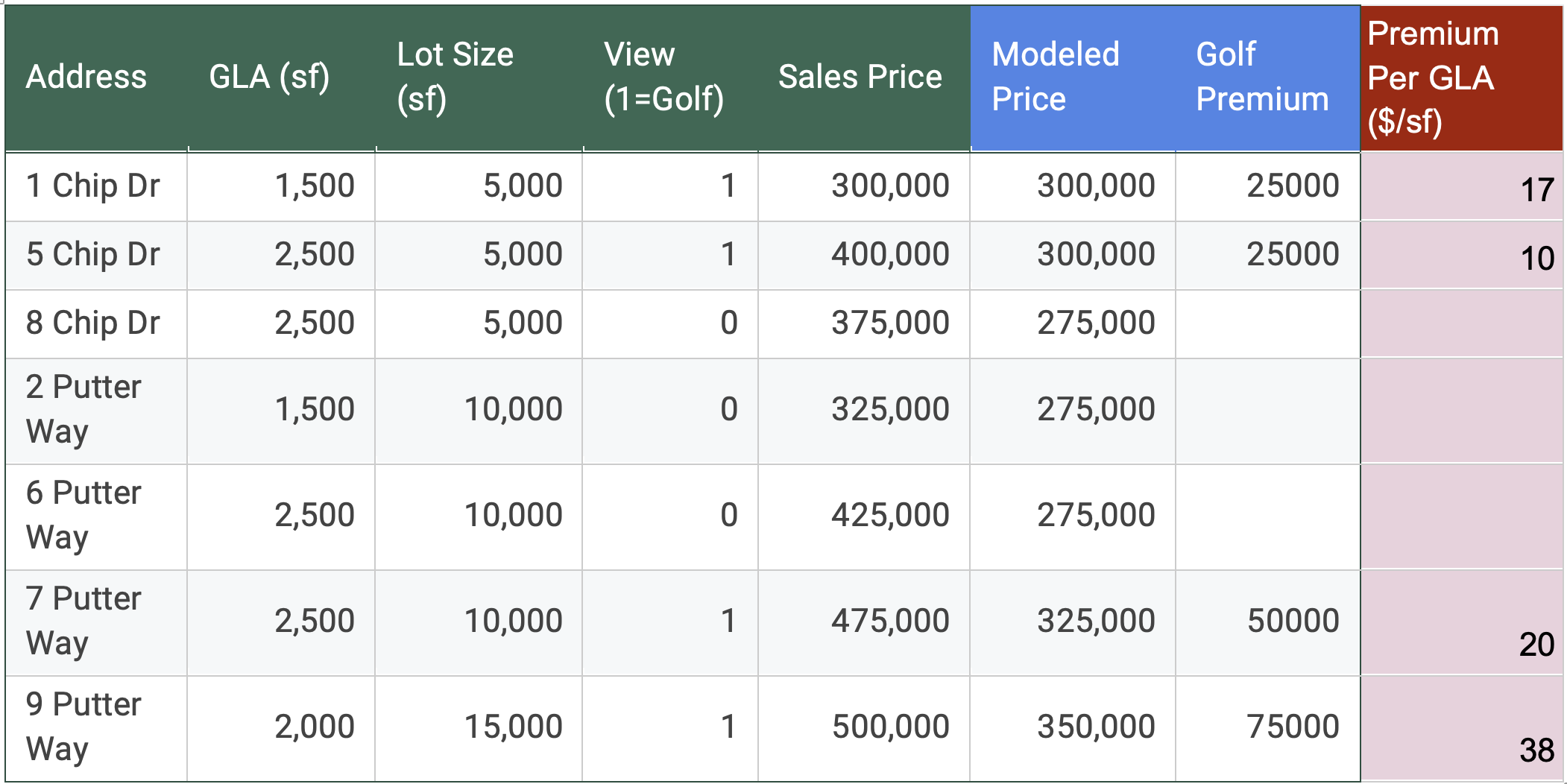Click the premium per GLA value 38
The height and width of the screenshot is (784, 1567).
1536,750
